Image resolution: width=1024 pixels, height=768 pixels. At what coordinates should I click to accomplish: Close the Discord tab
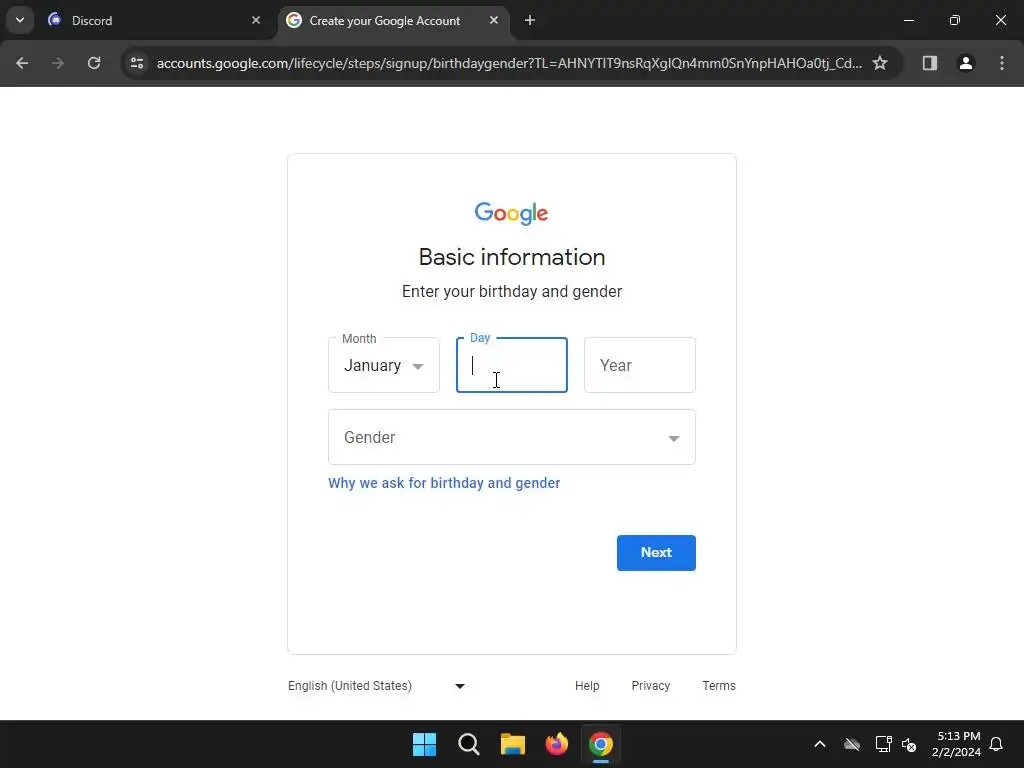click(256, 20)
